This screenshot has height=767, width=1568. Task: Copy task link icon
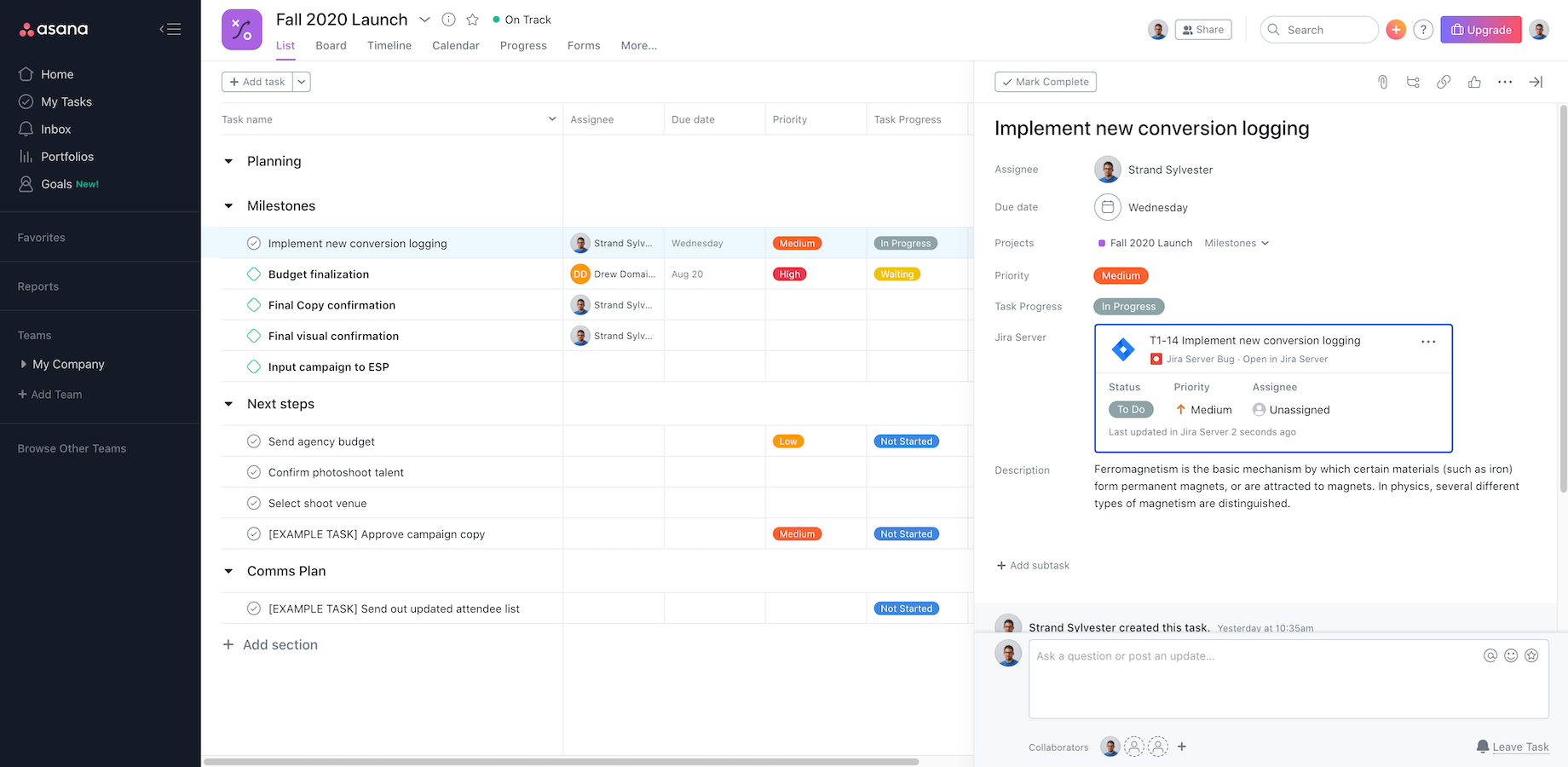click(1444, 82)
